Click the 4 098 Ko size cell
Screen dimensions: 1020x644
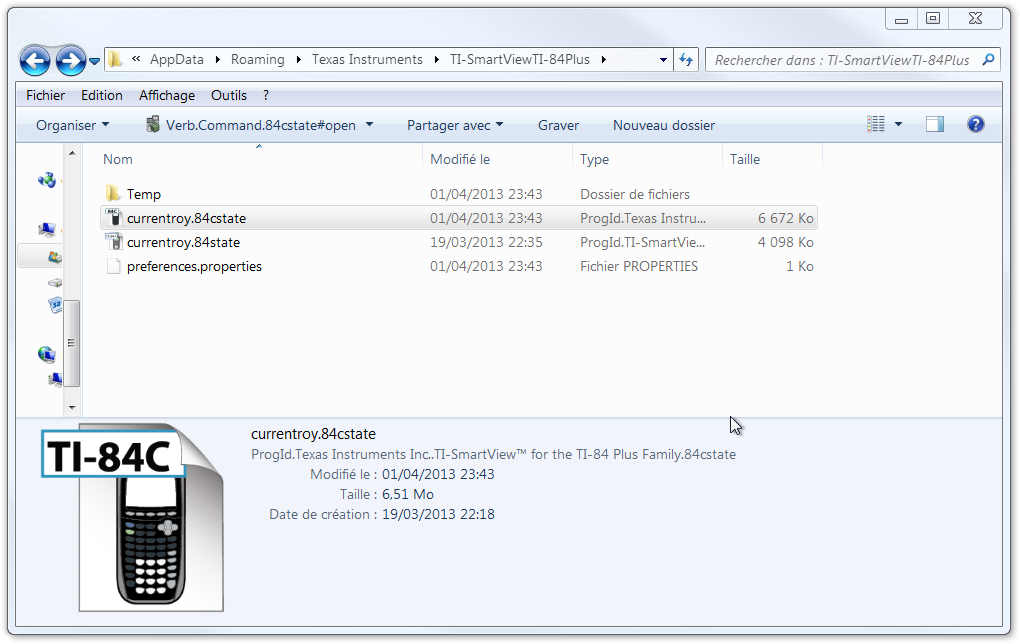[785, 243]
